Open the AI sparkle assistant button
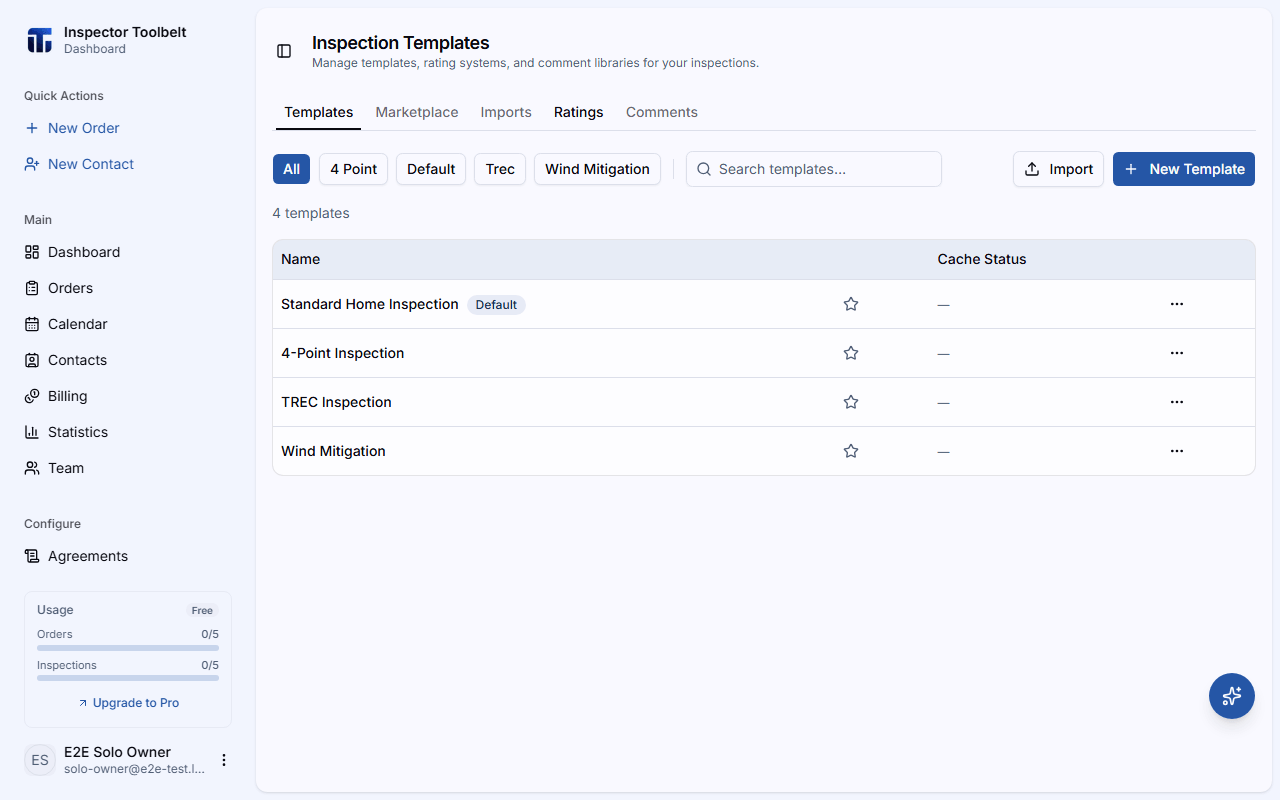Viewport: 1280px width, 800px height. (x=1232, y=696)
